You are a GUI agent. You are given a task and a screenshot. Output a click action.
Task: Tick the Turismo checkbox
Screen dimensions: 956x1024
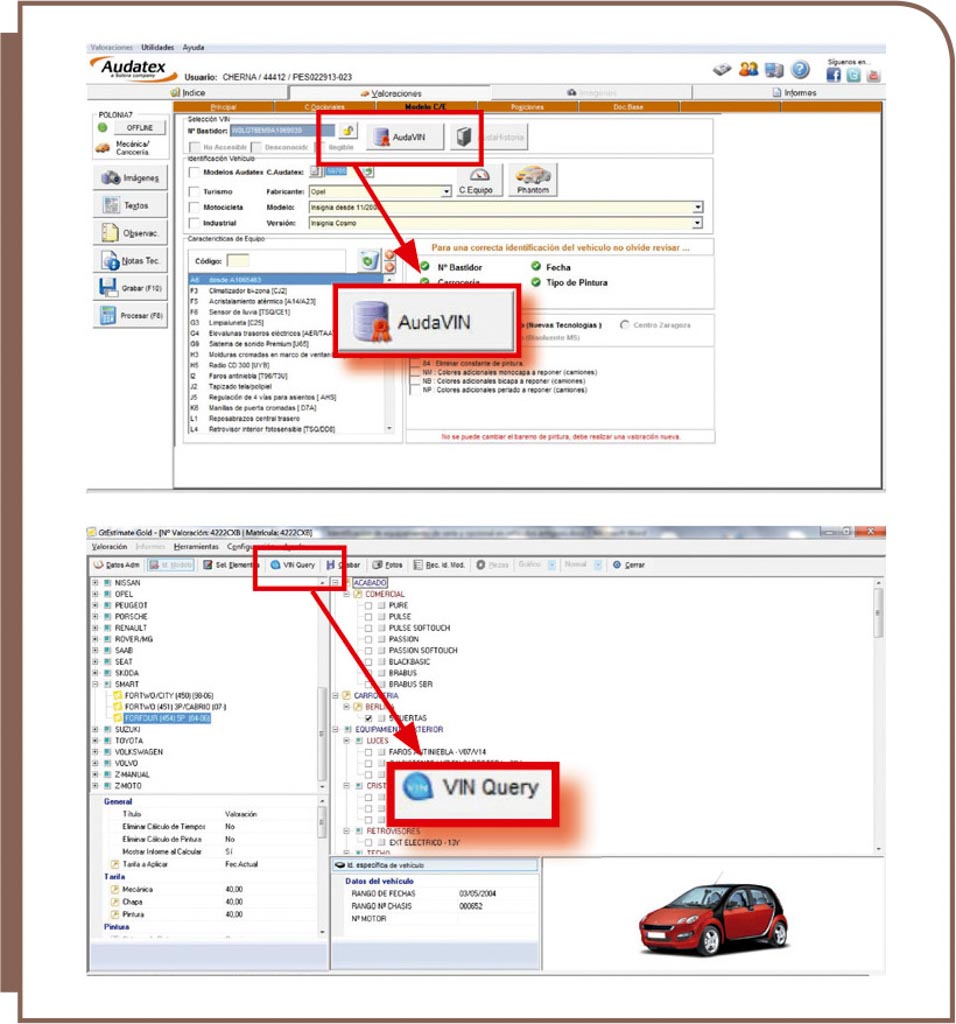pos(194,191)
